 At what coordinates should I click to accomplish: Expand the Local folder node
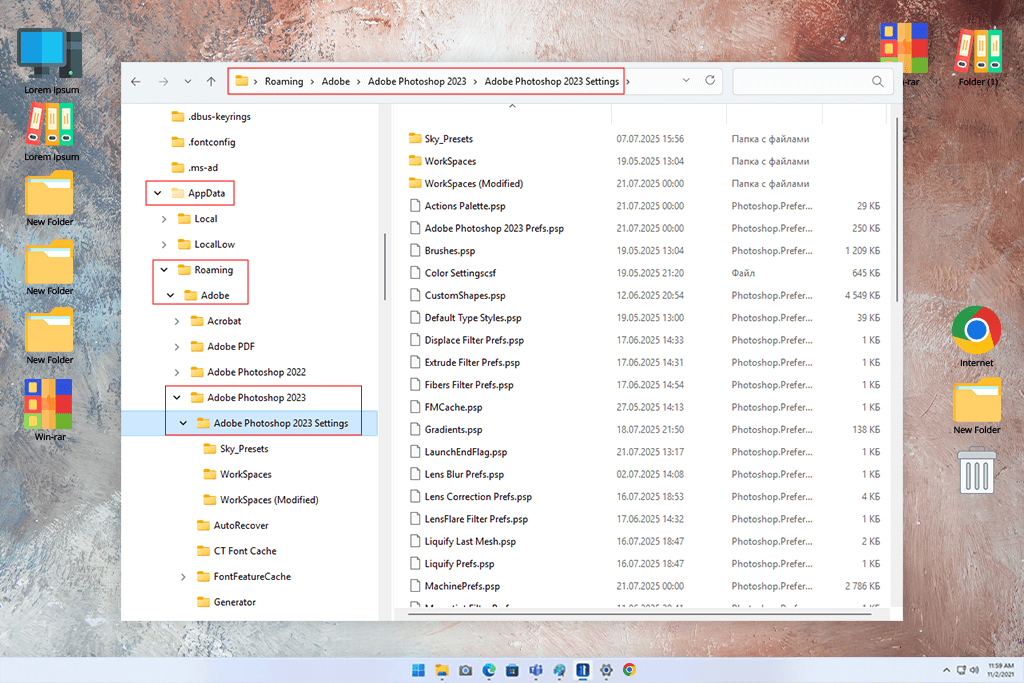click(x=164, y=219)
